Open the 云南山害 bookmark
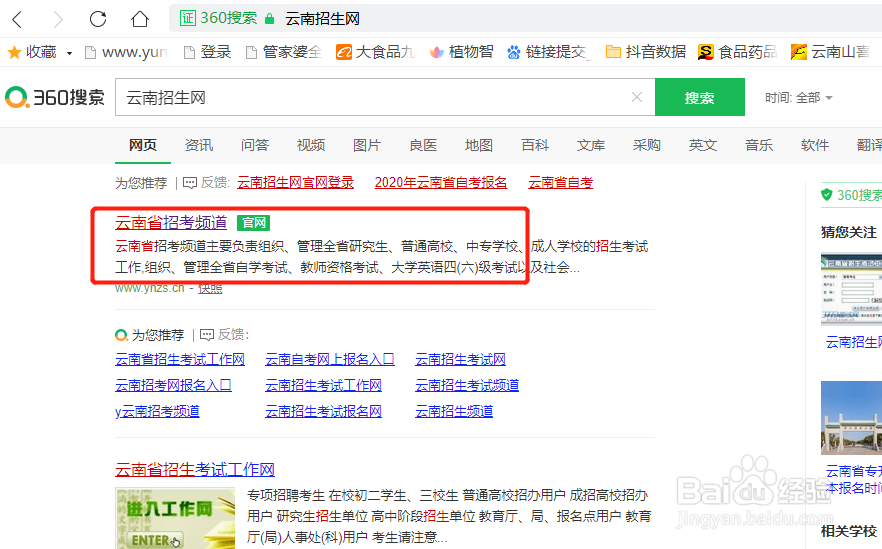The height and width of the screenshot is (549, 882). point(830,52)
